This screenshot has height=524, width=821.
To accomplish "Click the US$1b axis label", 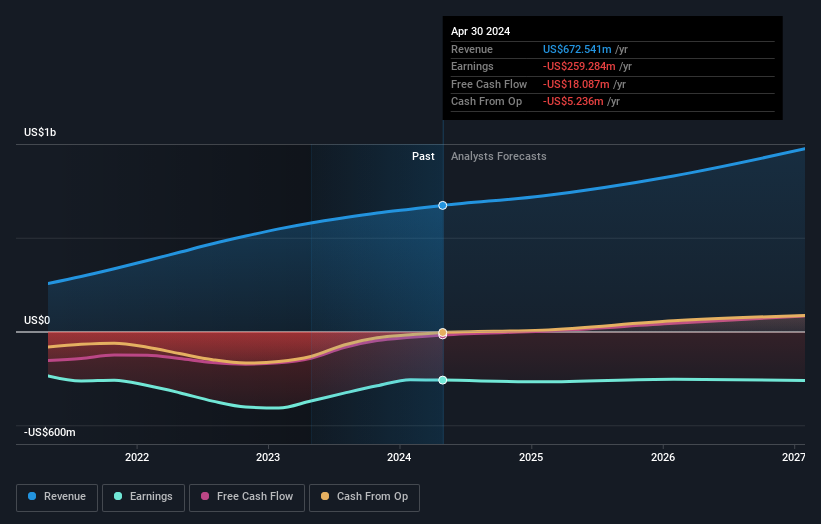I will (40, 132).
